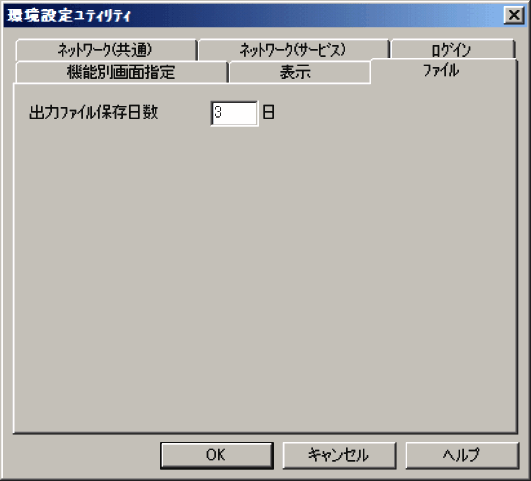The image size is (531, 481).
Task: Dismiss changes using キャンセル
Action: pyautogui.click(x=339, y=455)
